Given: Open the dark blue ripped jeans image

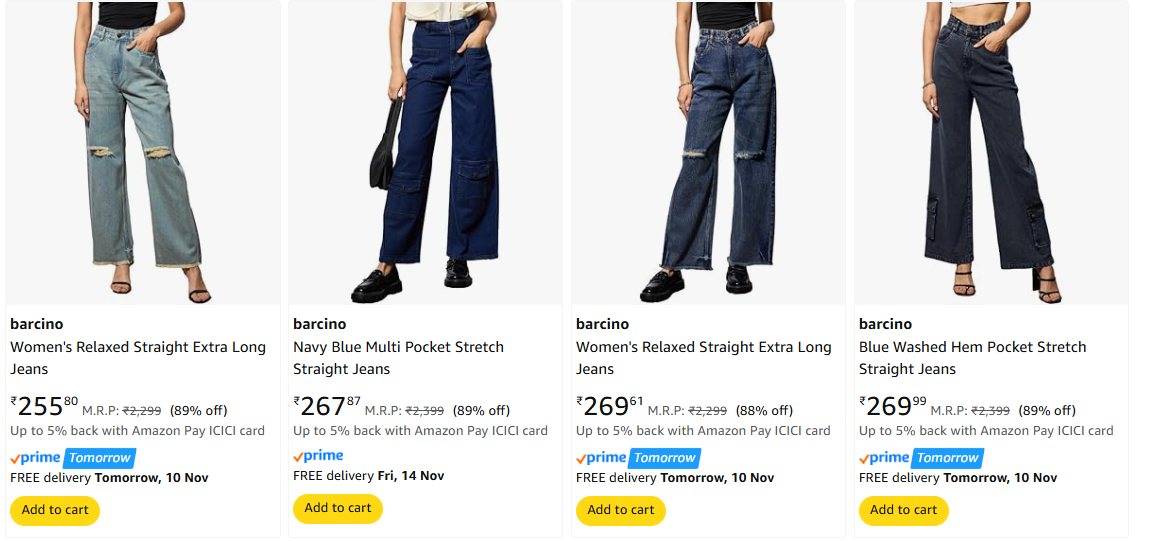Looking at the screenshot, I should [708, 152].
